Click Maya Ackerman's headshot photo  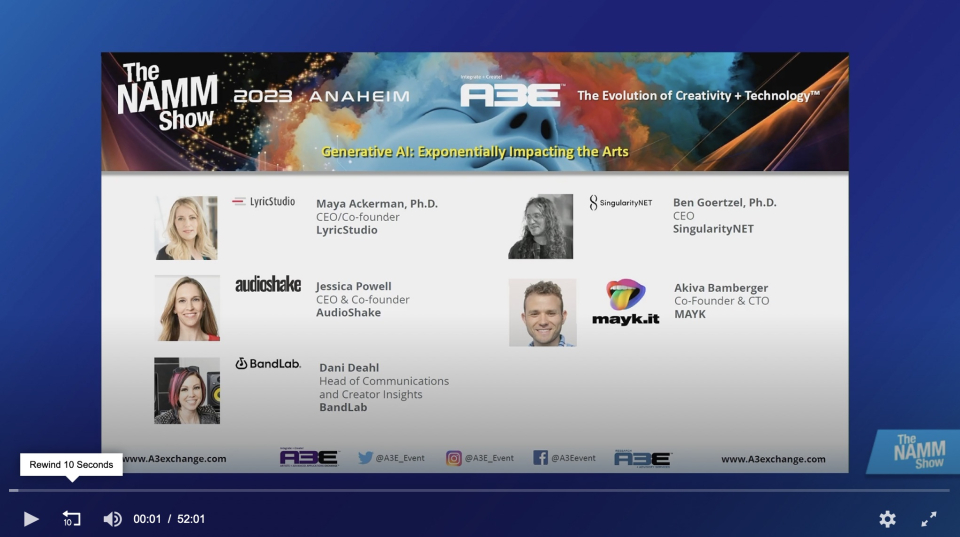click(x=186, y=227)
